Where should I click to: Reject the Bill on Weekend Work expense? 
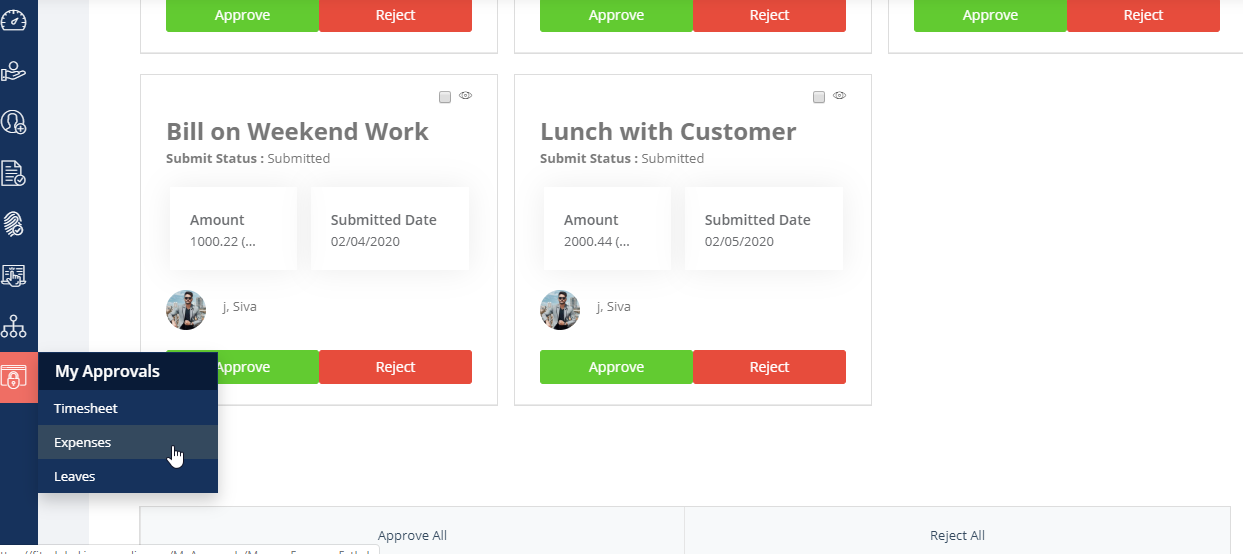395,367
